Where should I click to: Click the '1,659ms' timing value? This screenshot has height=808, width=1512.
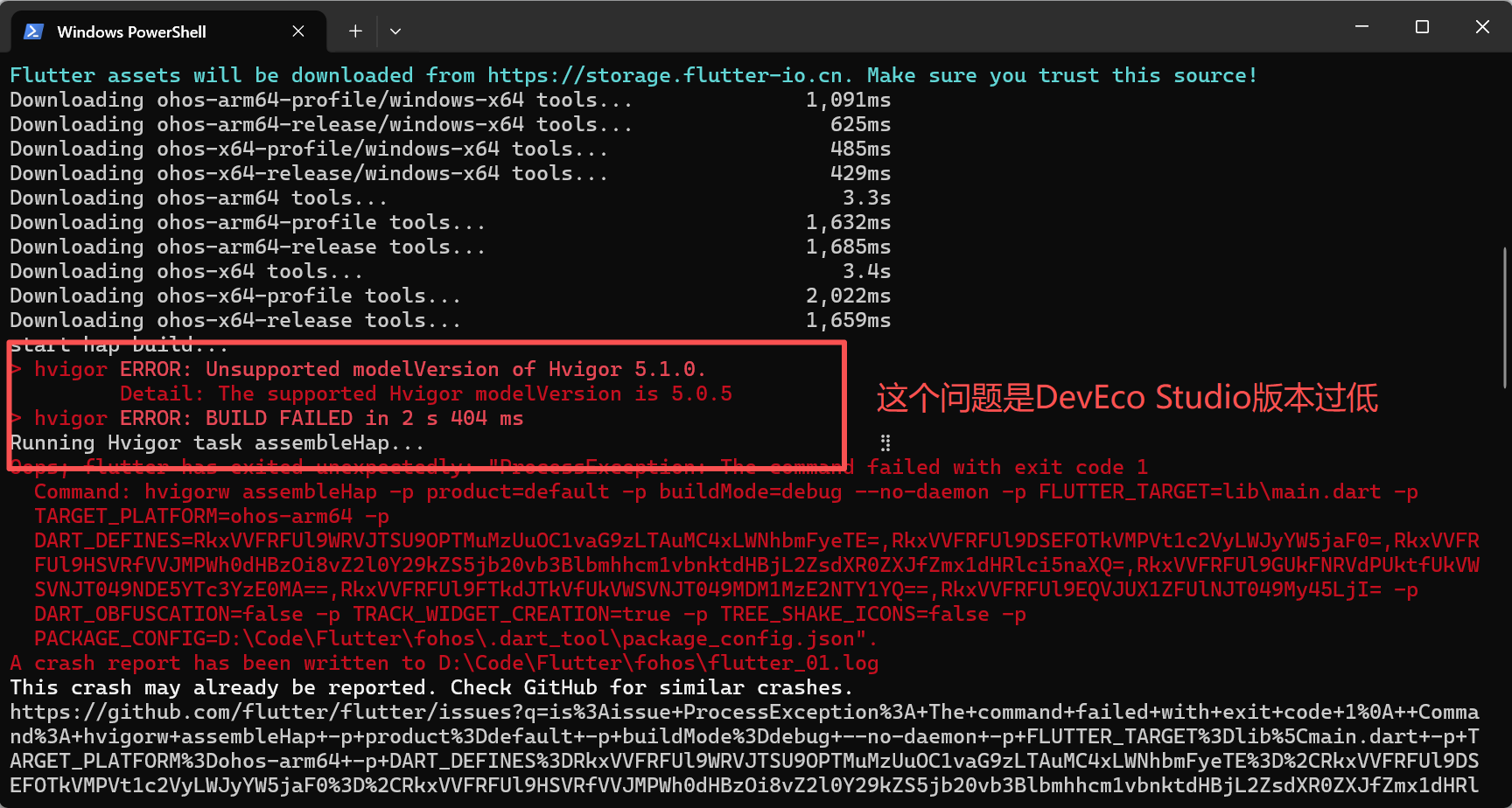[x=848, y=320]
